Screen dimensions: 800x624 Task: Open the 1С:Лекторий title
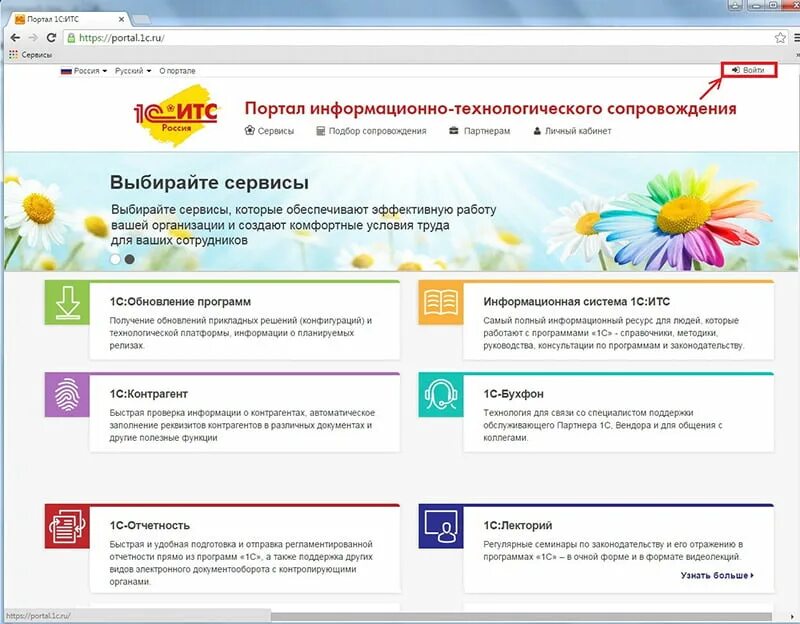pyautogui.click(x=517, y=526)
